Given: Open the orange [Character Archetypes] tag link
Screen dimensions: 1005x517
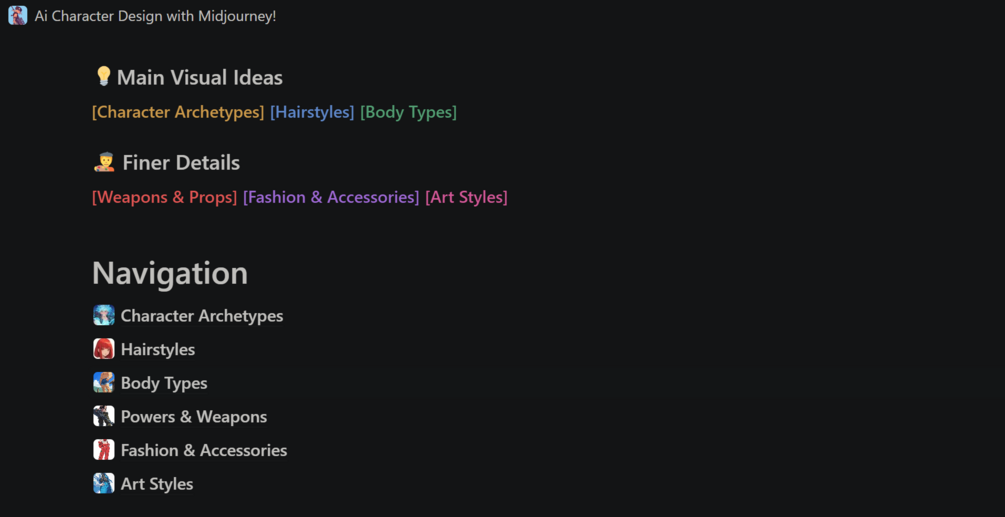Looking at the screenshot, I should (178, 112).
